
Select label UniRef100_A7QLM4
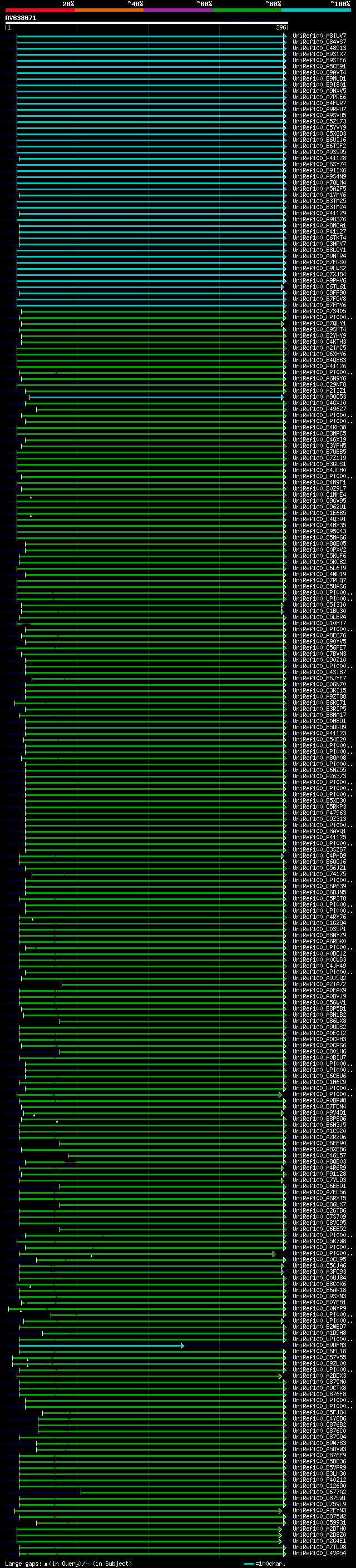[319, 182]
